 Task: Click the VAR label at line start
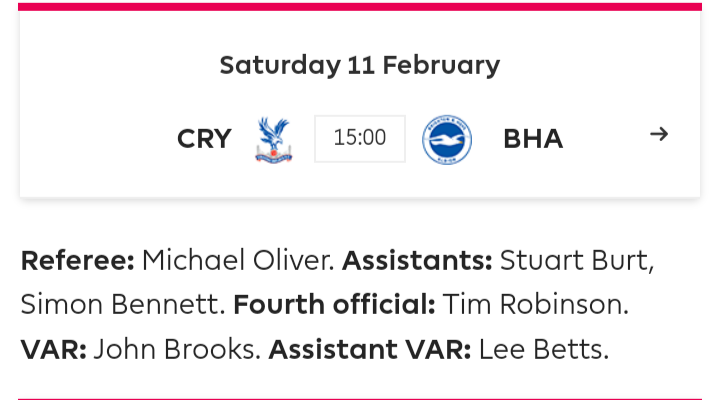(54, 349)
